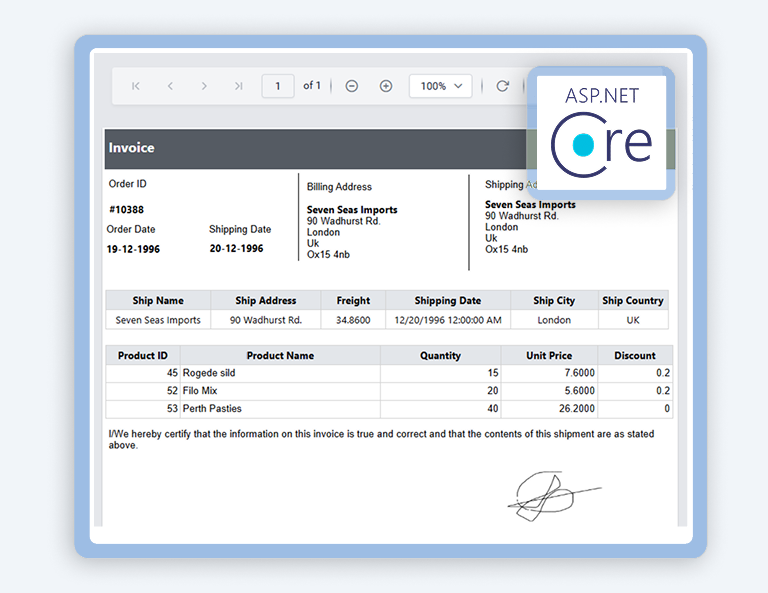Click the ASP.NET Core logo badge
This screenshot has width=768, height=593.
601,133
